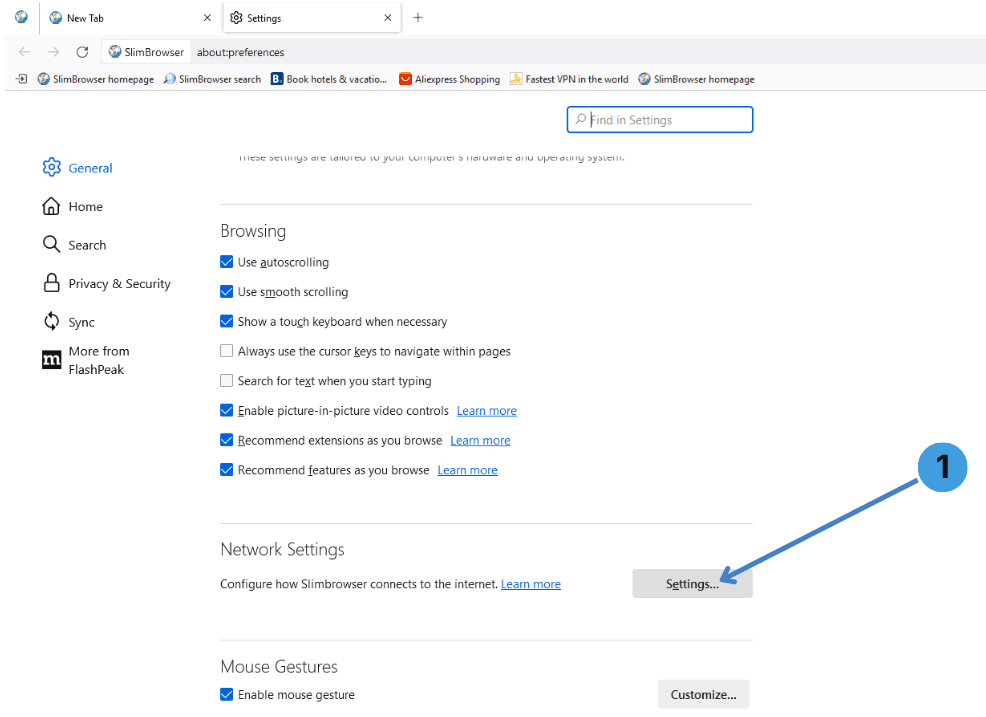The image size is (986, 717).
Task: Click the Browsing section heading
Action: click(x=253, y=231)
